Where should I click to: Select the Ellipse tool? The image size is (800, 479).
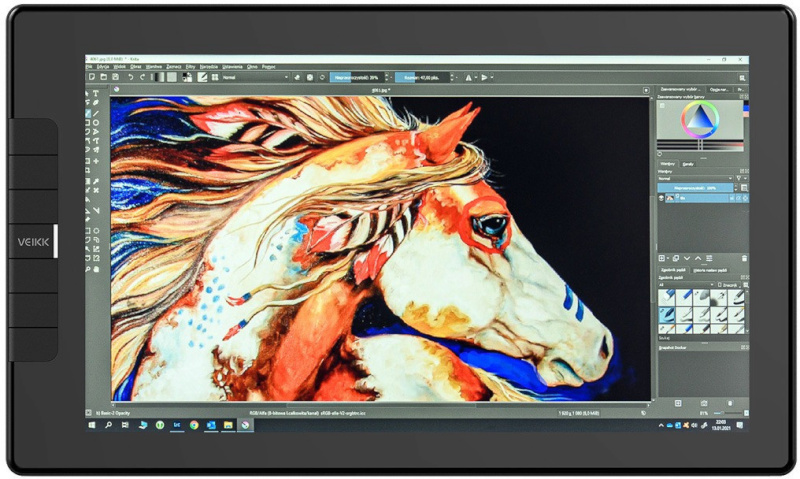96,123
